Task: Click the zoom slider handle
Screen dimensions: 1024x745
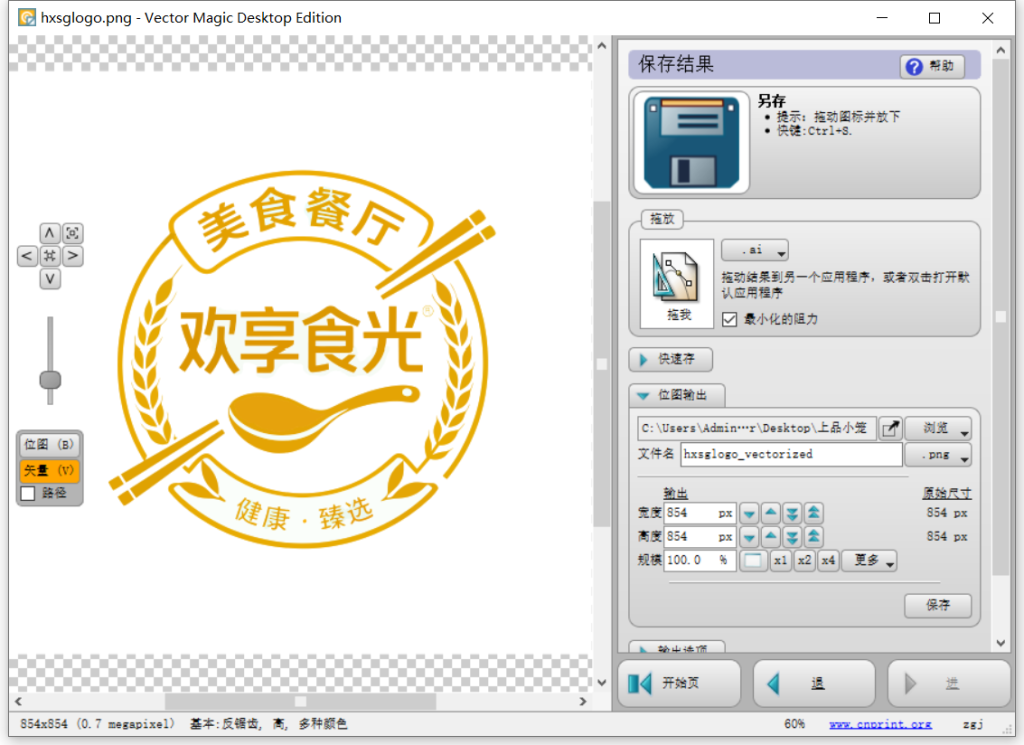Action: (x=50, y=380)
